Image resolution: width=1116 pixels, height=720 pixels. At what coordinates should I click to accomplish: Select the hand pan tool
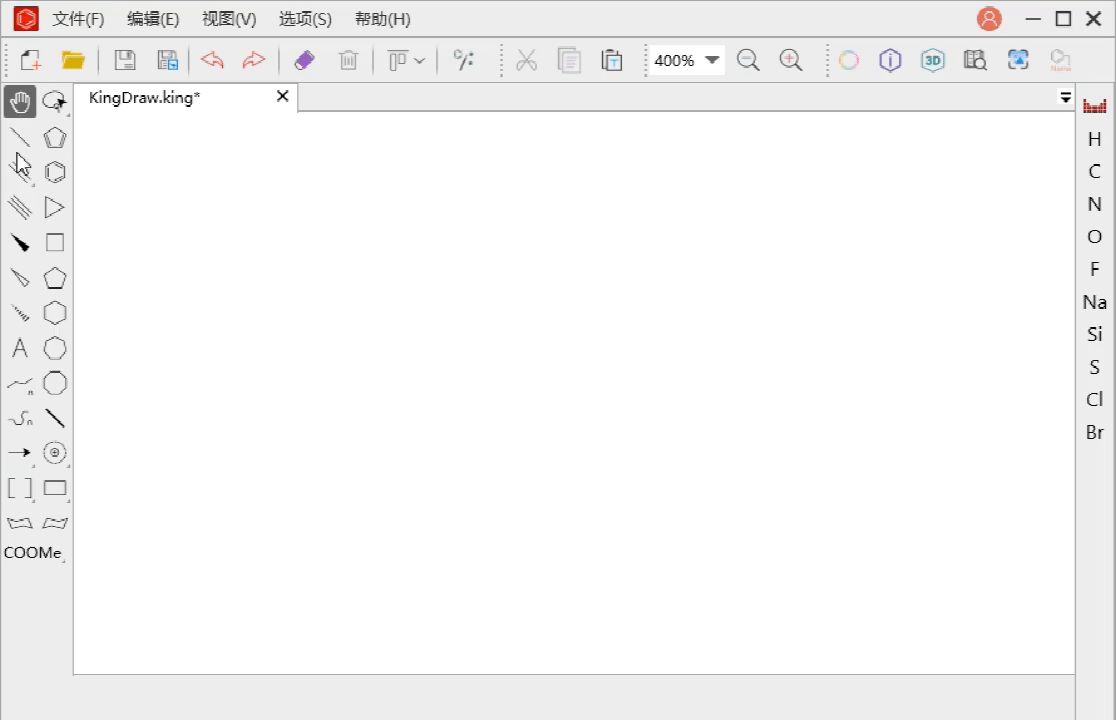coord(20,102)
